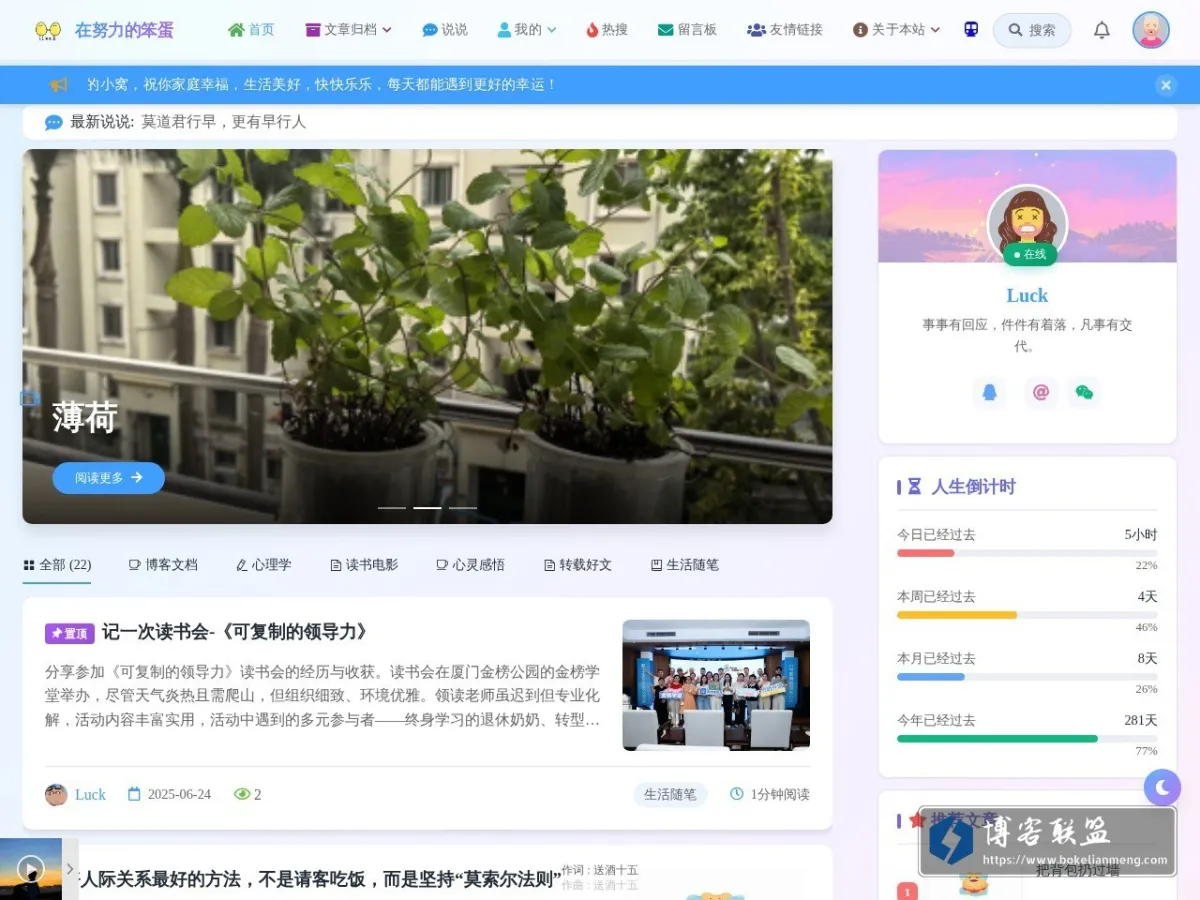Screen dimensions: 1200x900
Task: Click the eye view-count icon
Action: [x=242, y=794]
